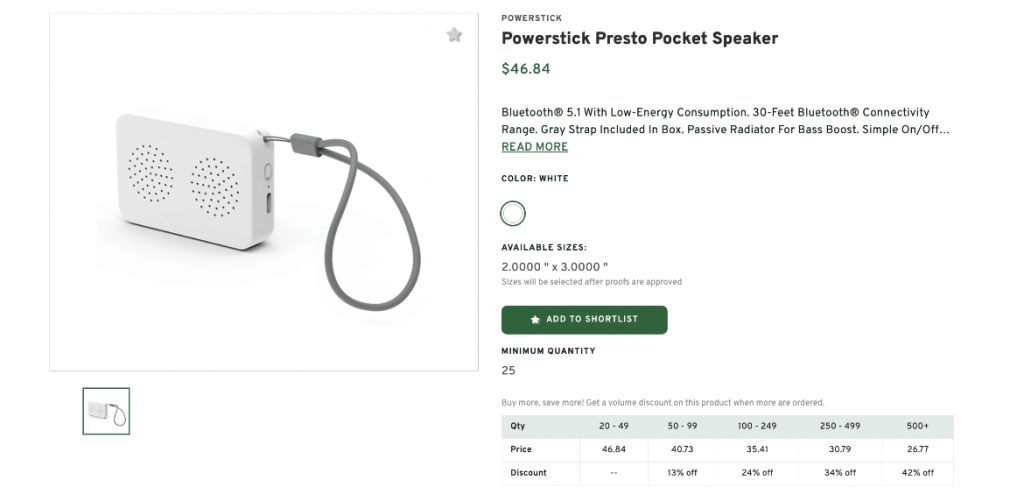Select the white color swatch
The width and height of the screenshot is (1024, 494).
513,213
